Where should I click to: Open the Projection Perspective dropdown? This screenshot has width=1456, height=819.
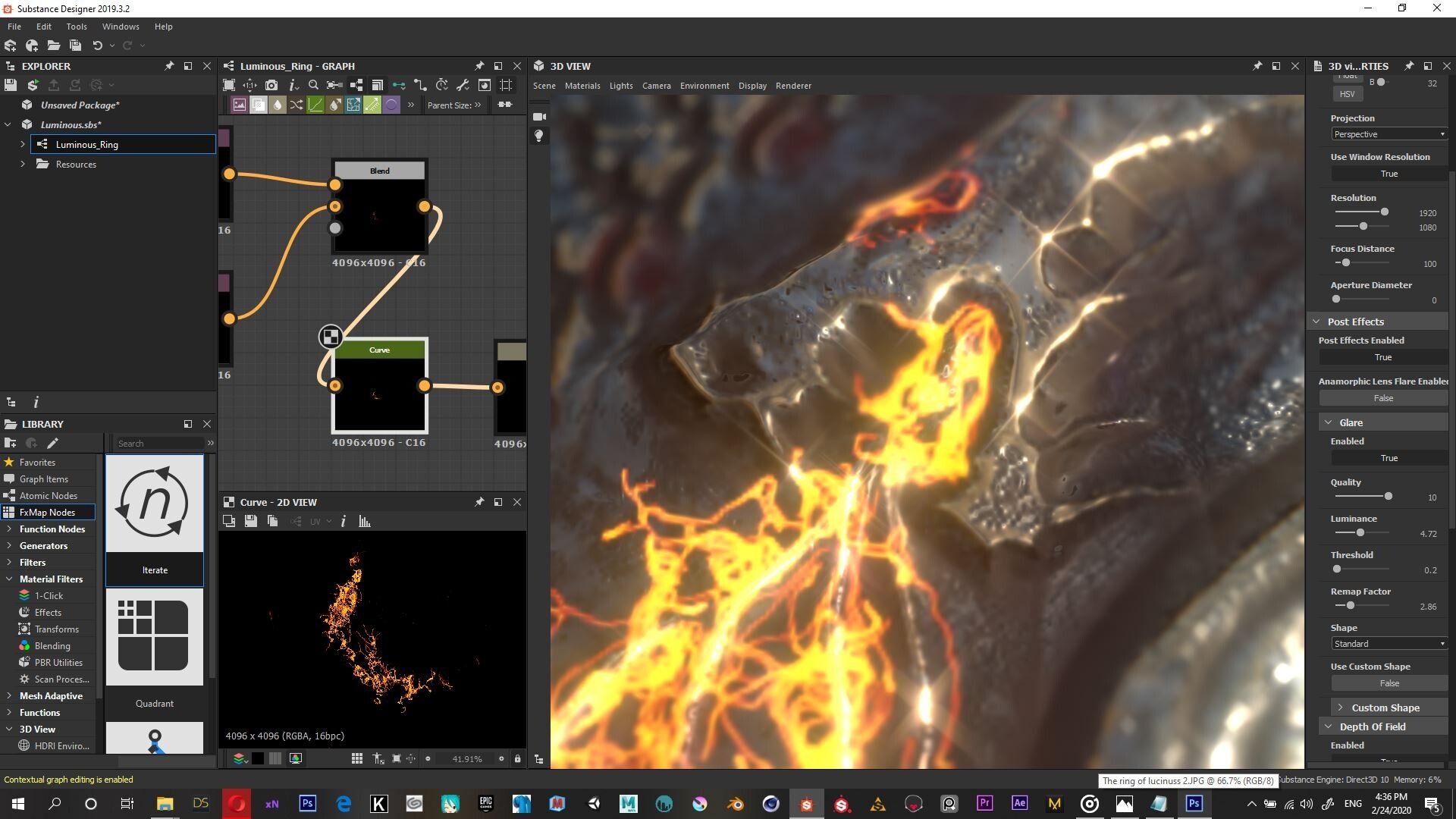tap(1388, 134)
